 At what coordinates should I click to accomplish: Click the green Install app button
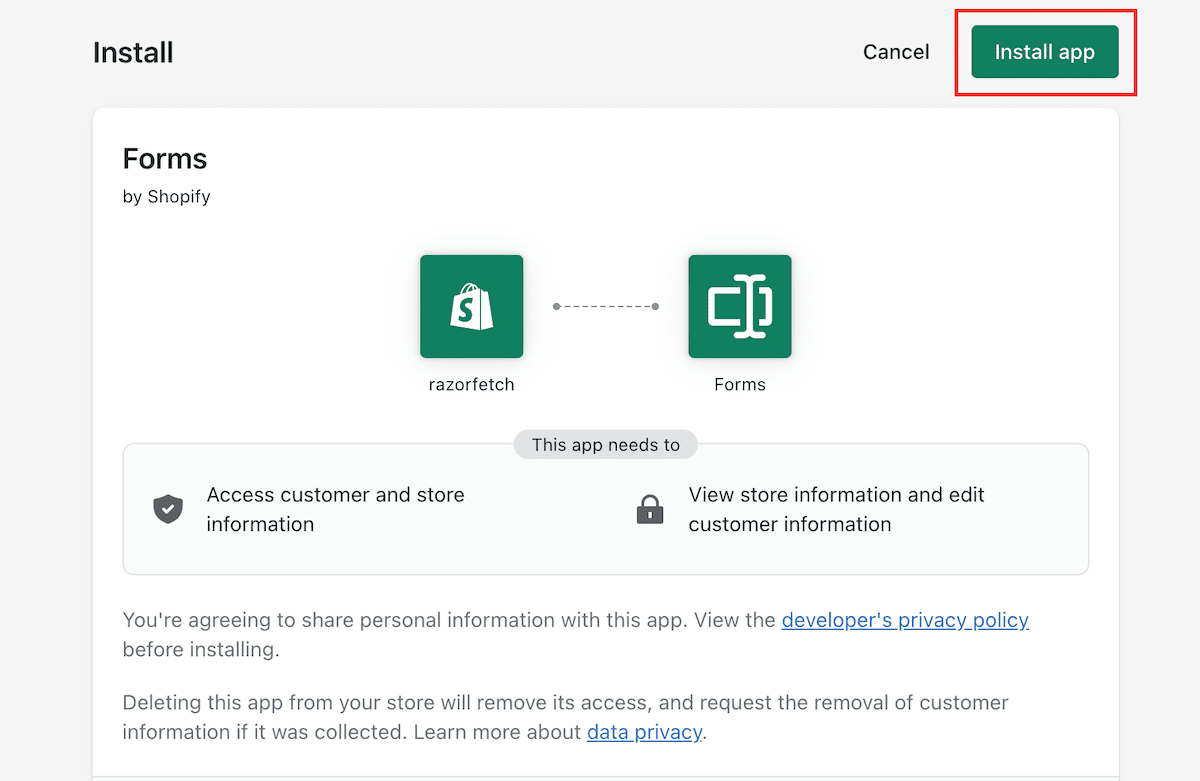pos(1044,52)
